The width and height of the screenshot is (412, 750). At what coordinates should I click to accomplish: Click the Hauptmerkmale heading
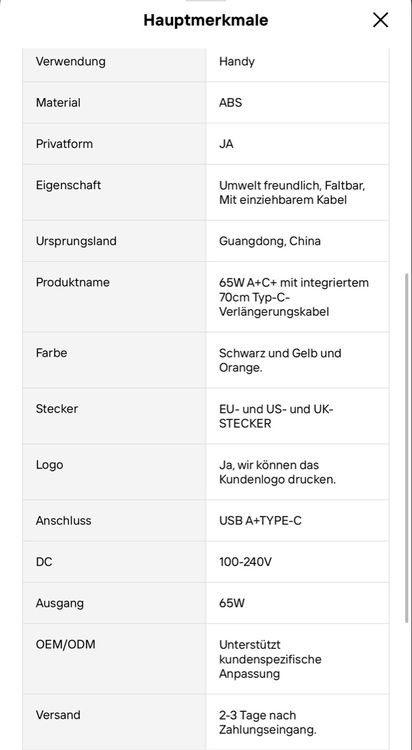pos(206,21)
